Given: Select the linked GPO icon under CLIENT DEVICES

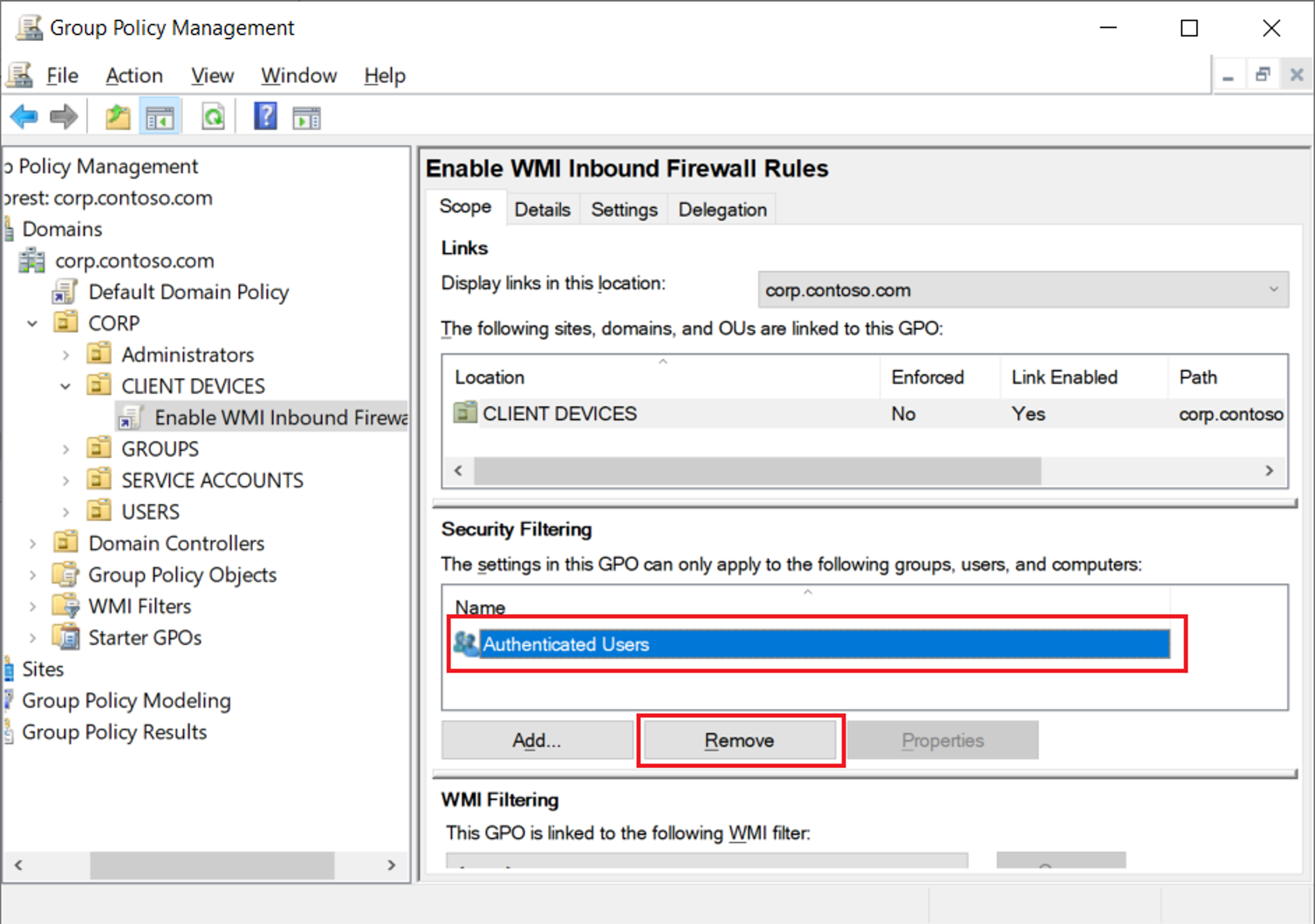Looking at the screenshot, I should [x=130, y=417].
